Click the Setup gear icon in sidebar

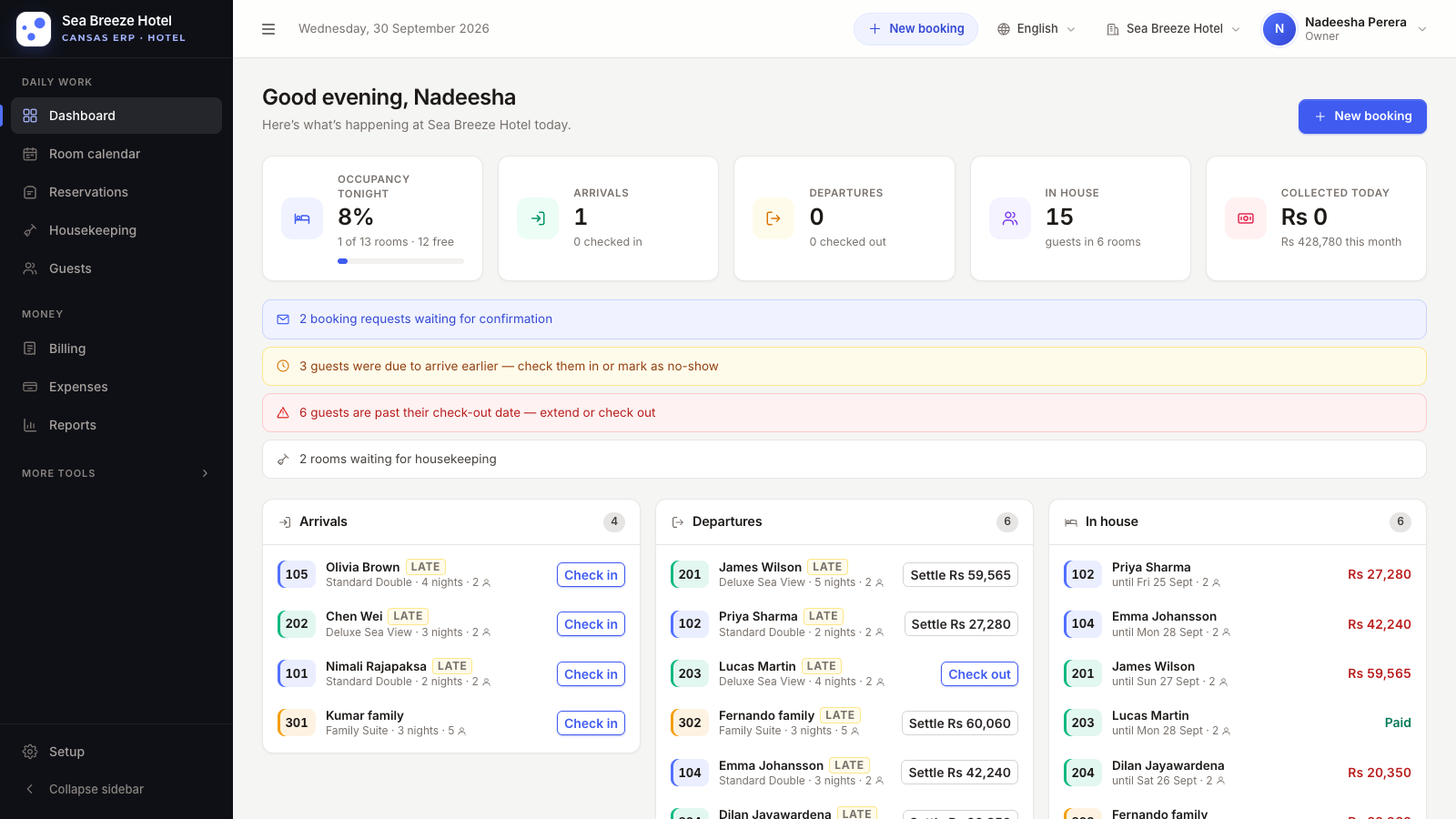[x=30, y=752]
